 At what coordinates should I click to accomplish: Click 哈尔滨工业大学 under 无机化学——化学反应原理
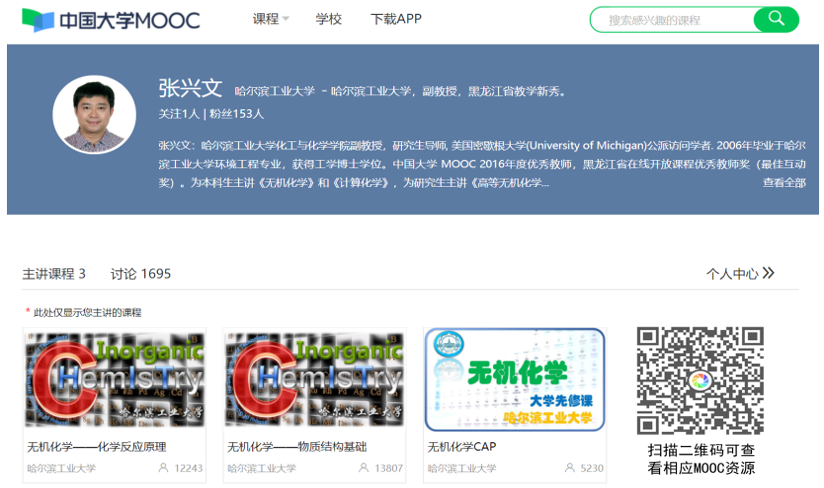click(61, 468)
